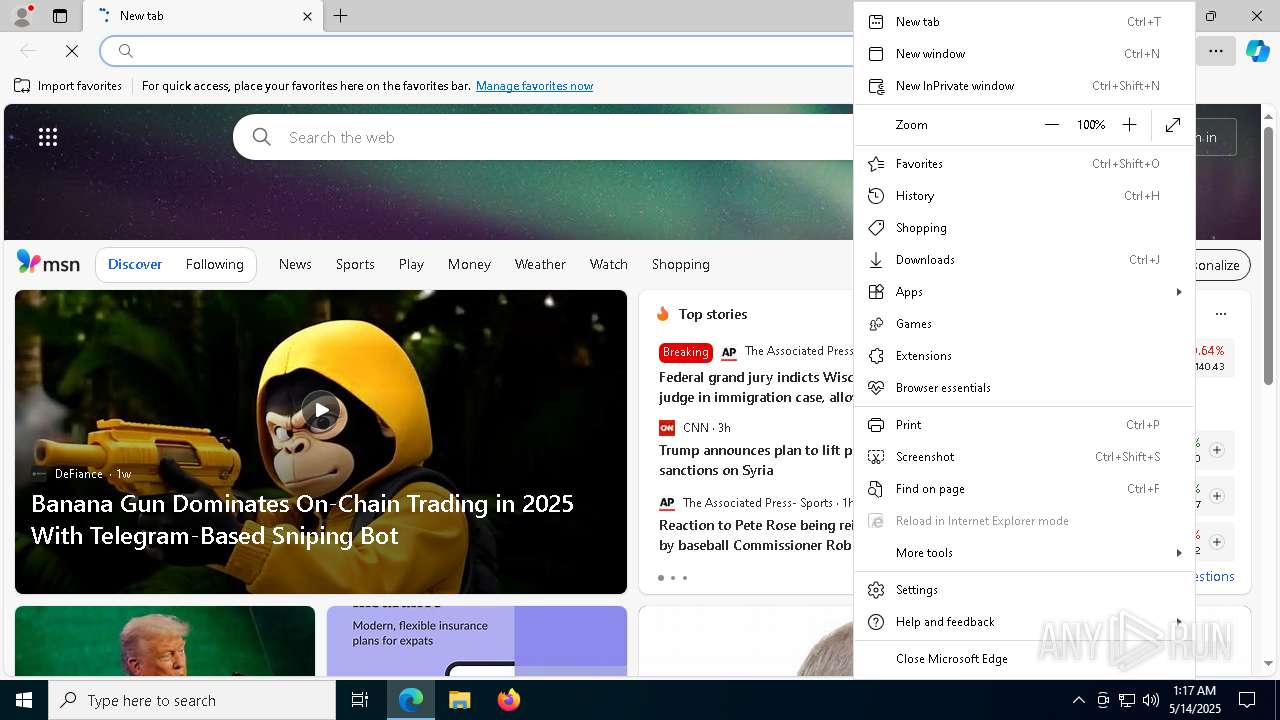
Task: Close the New tab tab
Action: [307, 16]
